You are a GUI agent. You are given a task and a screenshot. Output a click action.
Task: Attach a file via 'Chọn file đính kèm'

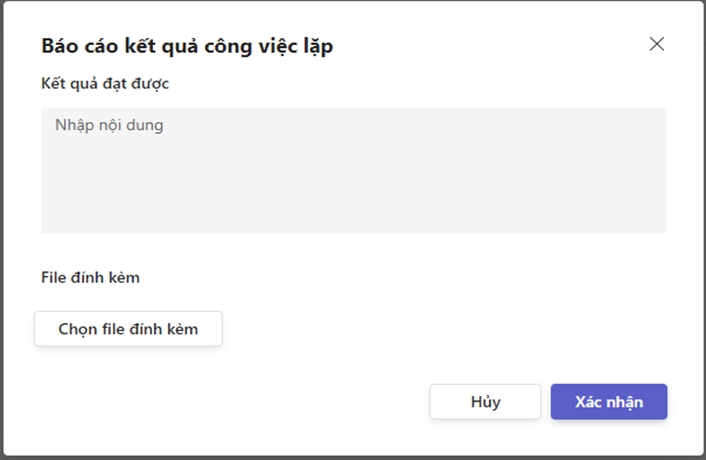point(128,329)
